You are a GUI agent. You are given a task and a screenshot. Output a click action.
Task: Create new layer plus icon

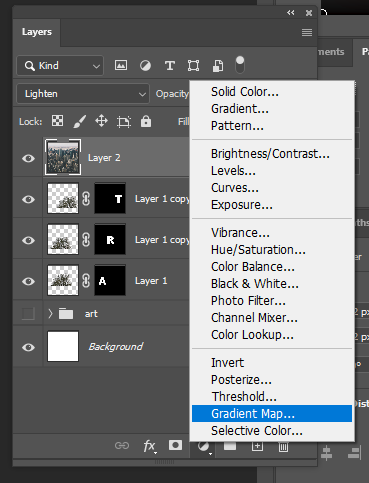coord(257,446)
